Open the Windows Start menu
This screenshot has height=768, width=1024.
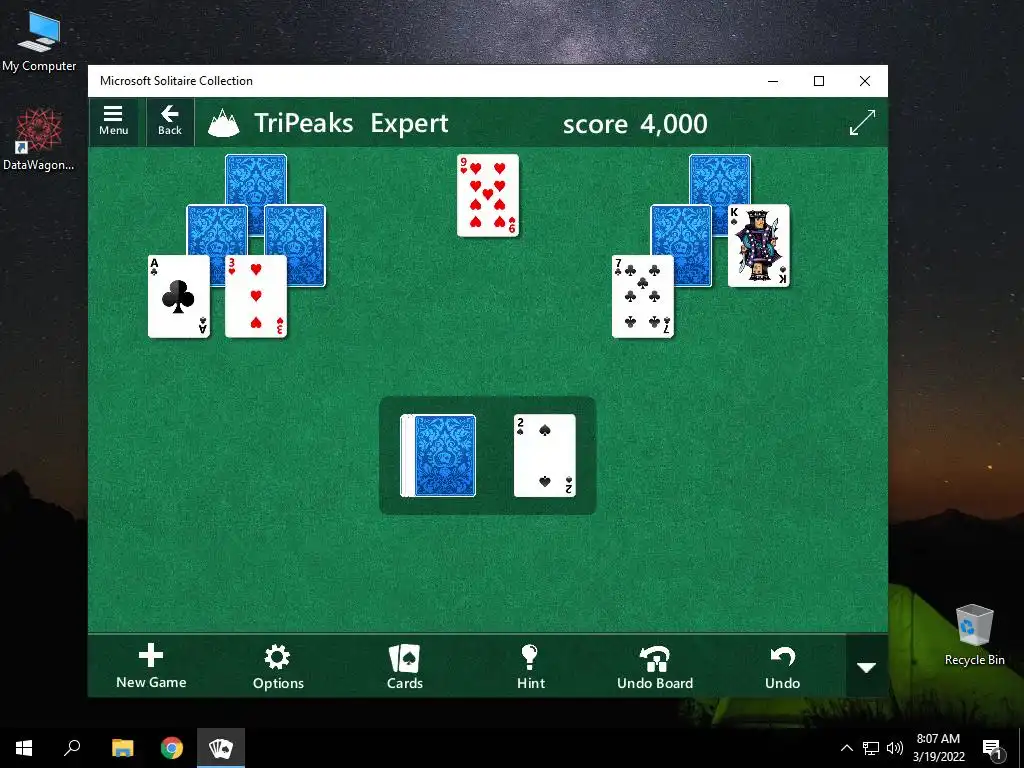24,748
